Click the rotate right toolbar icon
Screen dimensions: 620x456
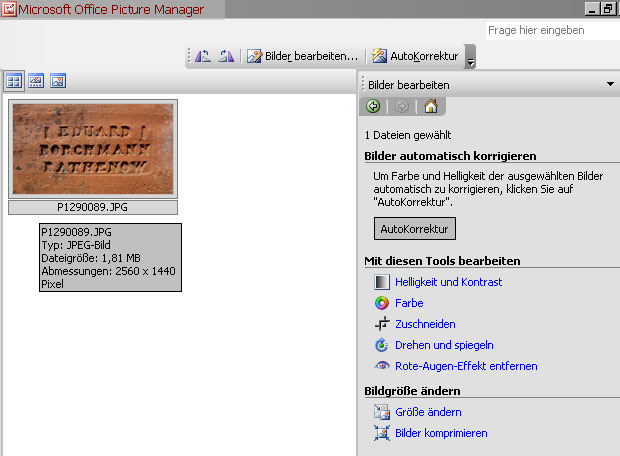[x=226, y=56]
